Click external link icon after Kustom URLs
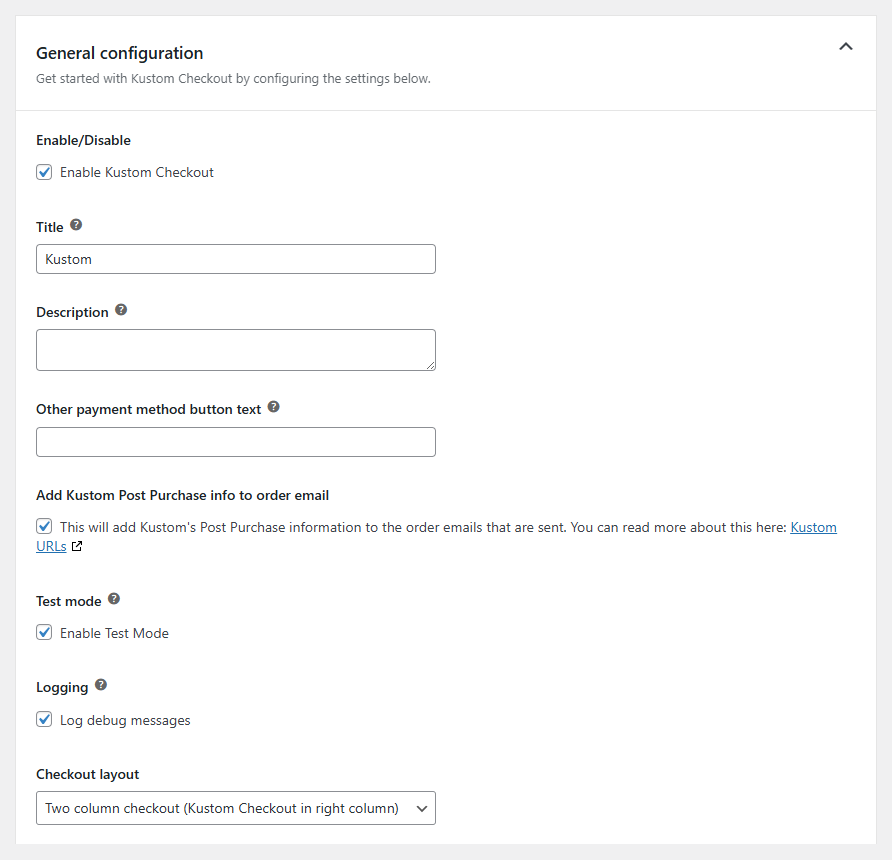 [x=77, y=547]
